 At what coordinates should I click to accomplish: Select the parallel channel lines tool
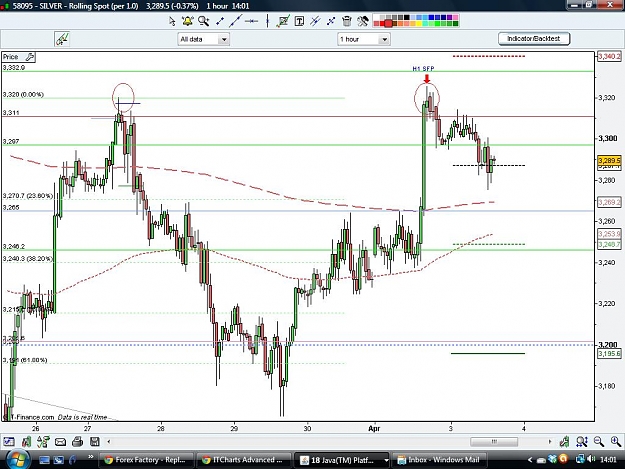click(x=315, y=21)
